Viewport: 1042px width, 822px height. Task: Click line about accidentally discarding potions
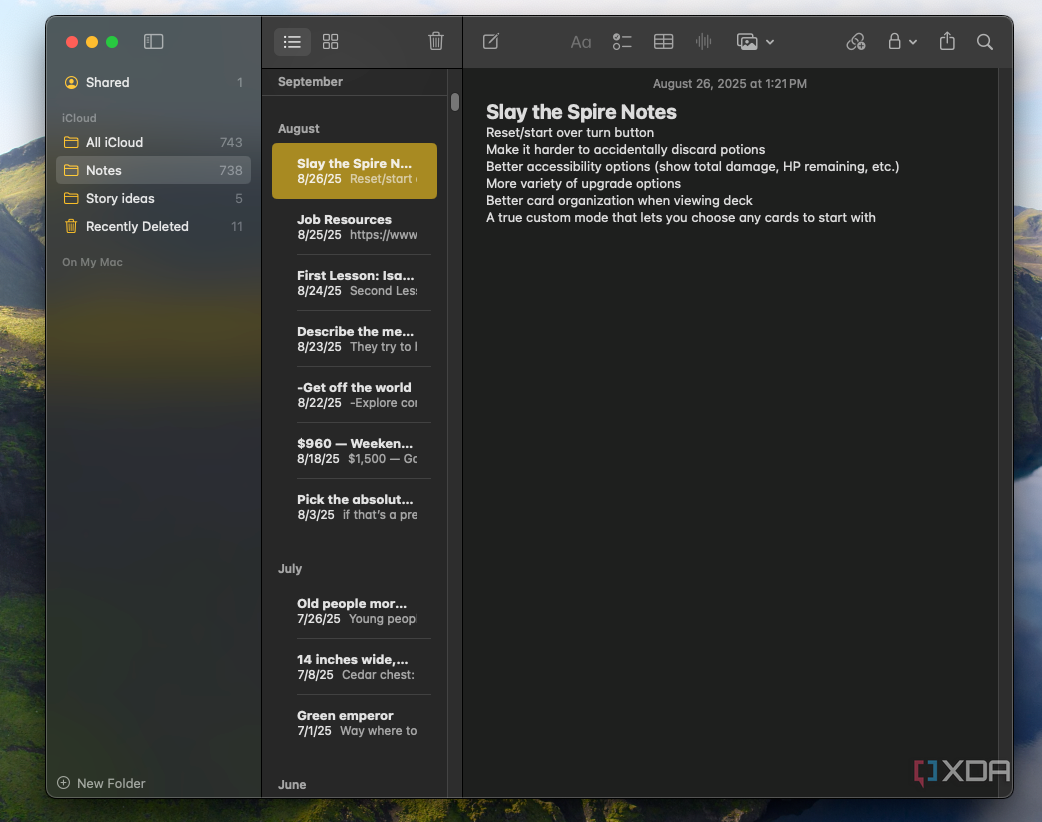(x=625, y=150)
